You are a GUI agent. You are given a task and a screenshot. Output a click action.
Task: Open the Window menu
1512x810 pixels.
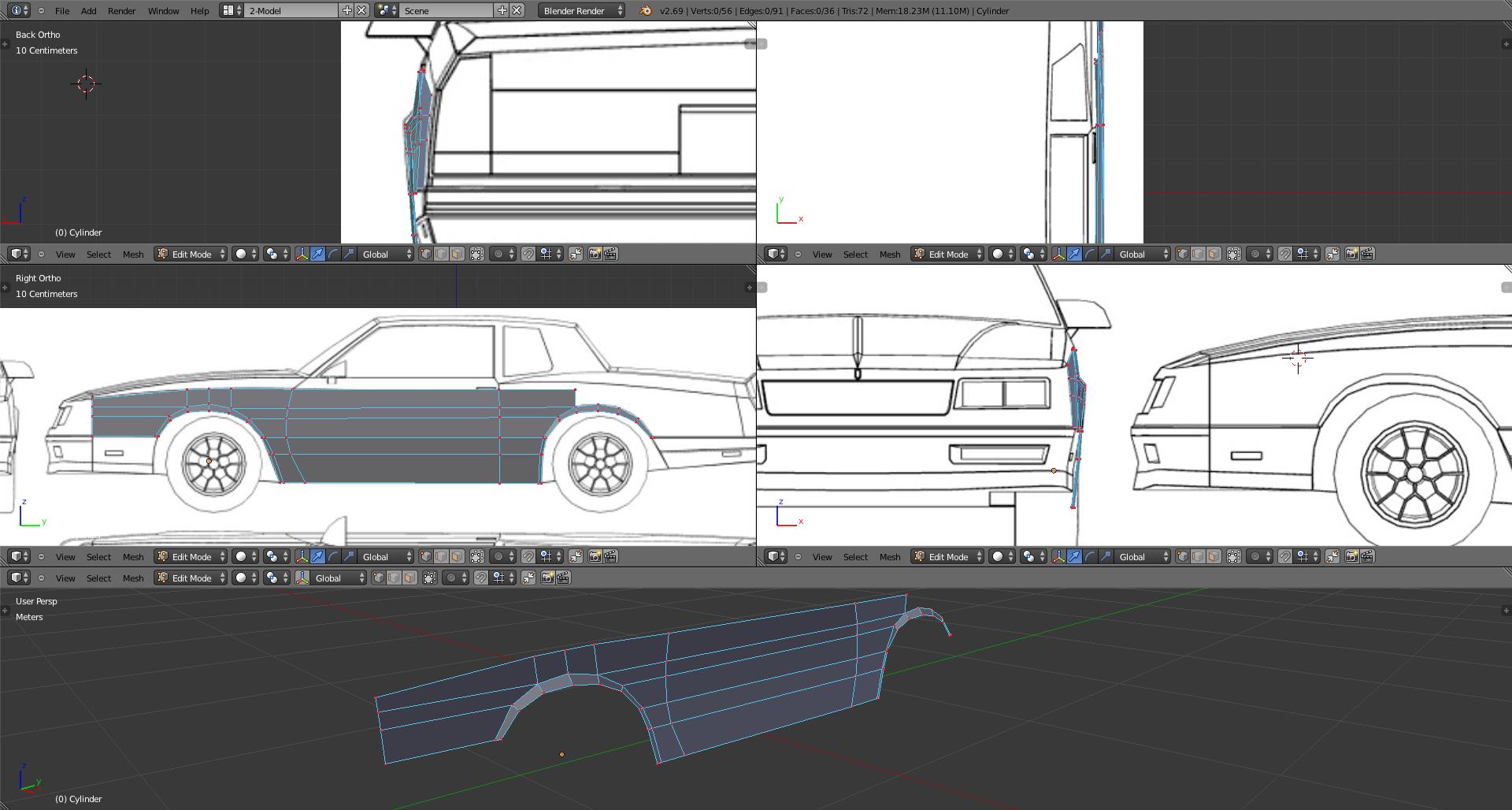click(x=164, y=11)
